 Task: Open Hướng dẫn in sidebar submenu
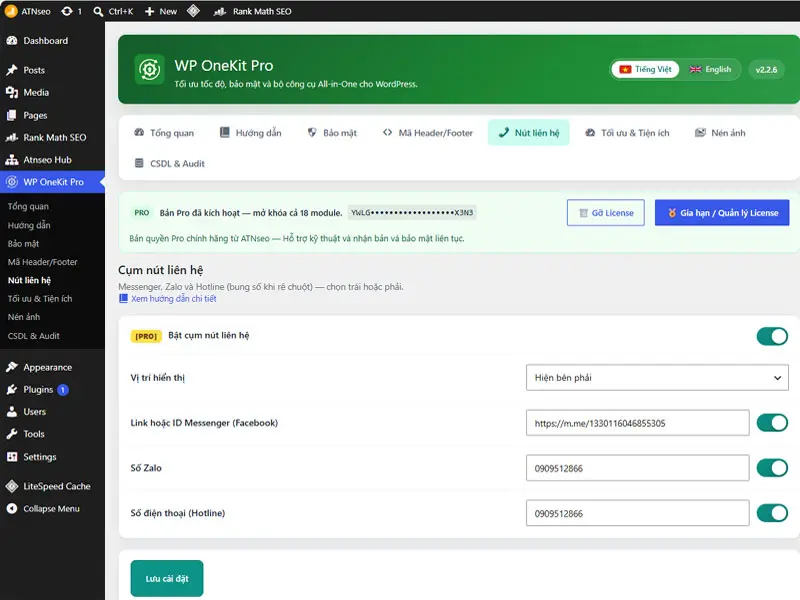(x=29, y=225)
